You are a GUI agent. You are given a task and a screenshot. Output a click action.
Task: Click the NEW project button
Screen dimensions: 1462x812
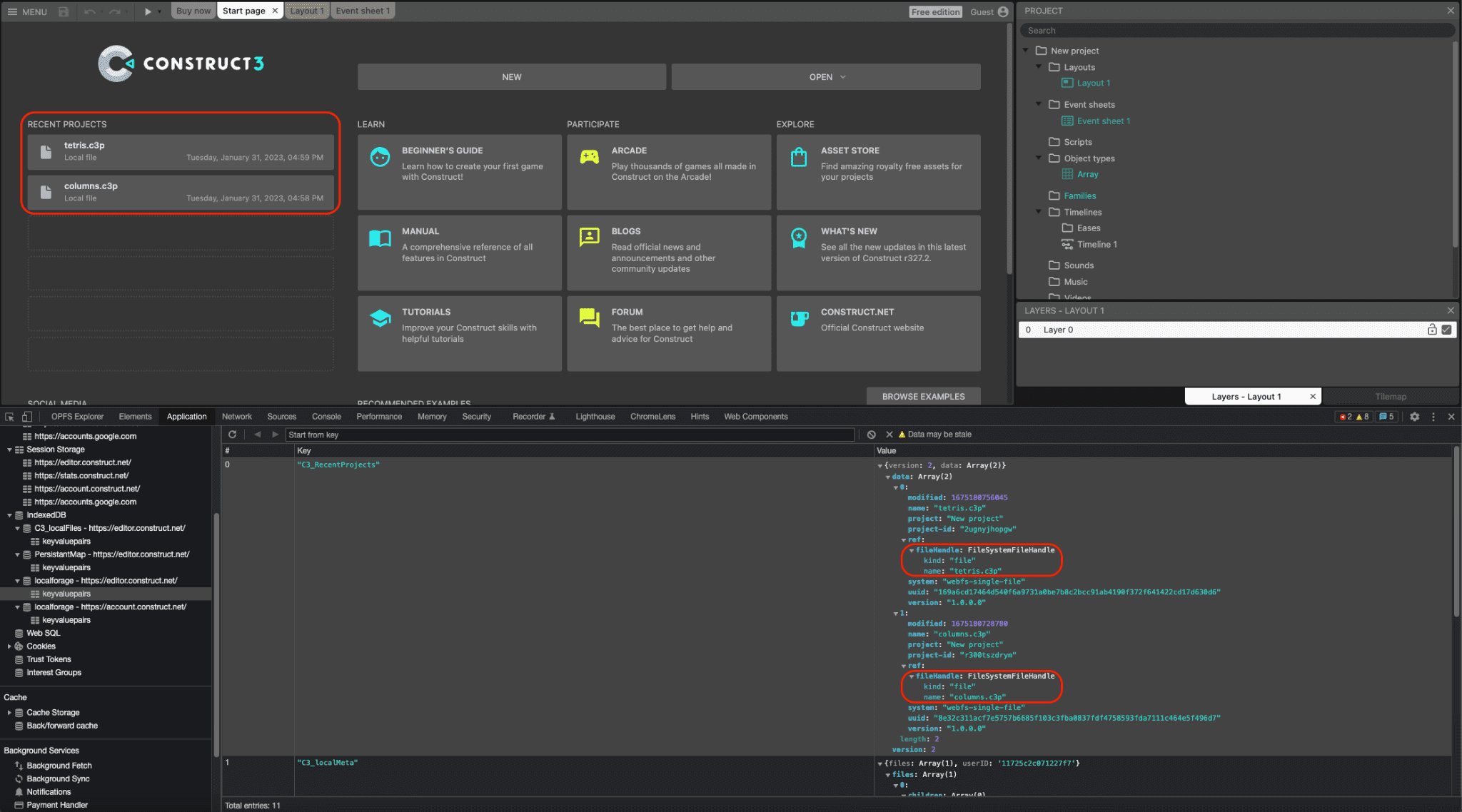pyautogui.click(x=512, y=76)
